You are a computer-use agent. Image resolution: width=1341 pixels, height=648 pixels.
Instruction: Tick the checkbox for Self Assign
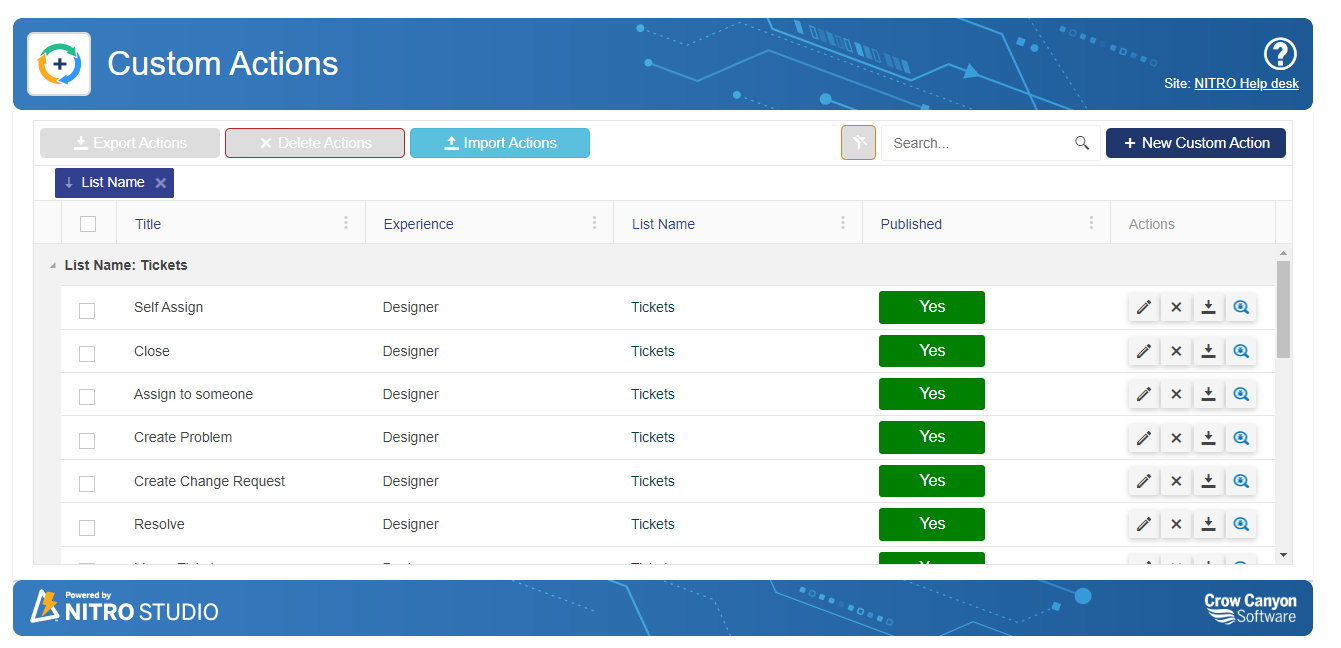click(x=87, y=310)
